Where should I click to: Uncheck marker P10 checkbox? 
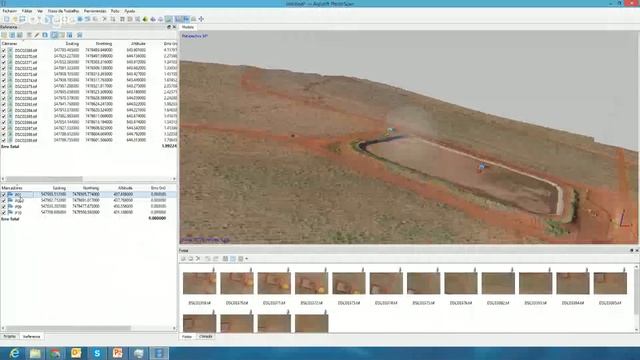pos(4,213)
